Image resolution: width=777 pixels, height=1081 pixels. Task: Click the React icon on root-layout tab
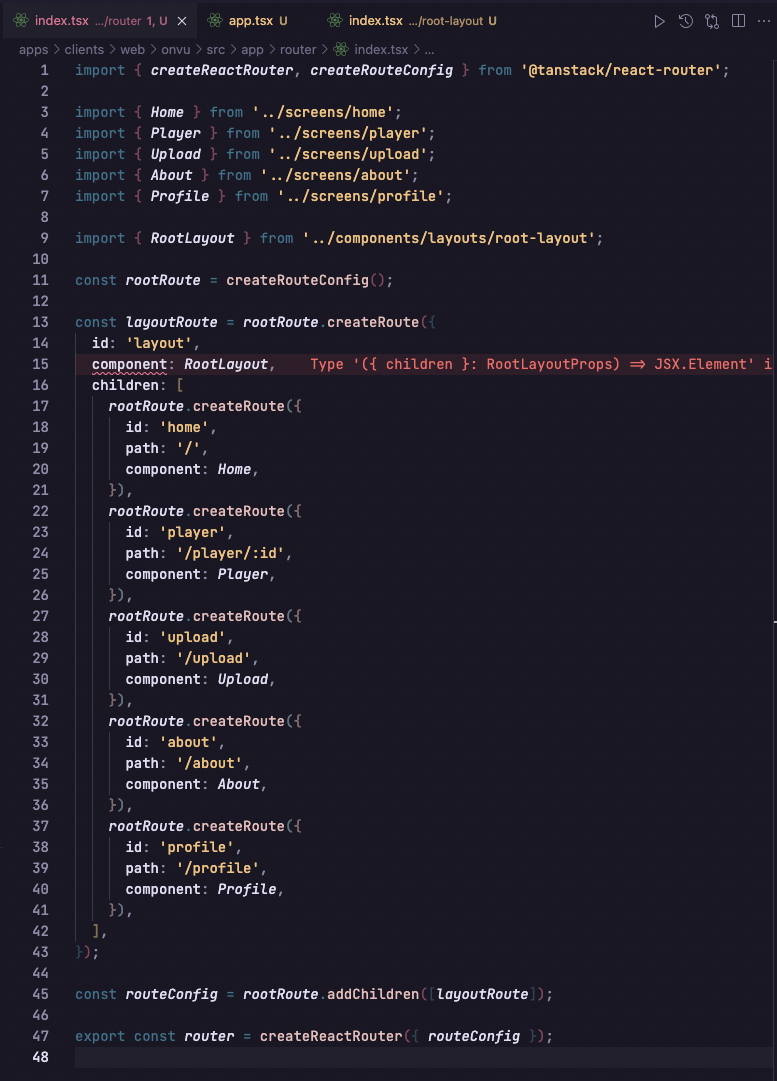point(335,21)
